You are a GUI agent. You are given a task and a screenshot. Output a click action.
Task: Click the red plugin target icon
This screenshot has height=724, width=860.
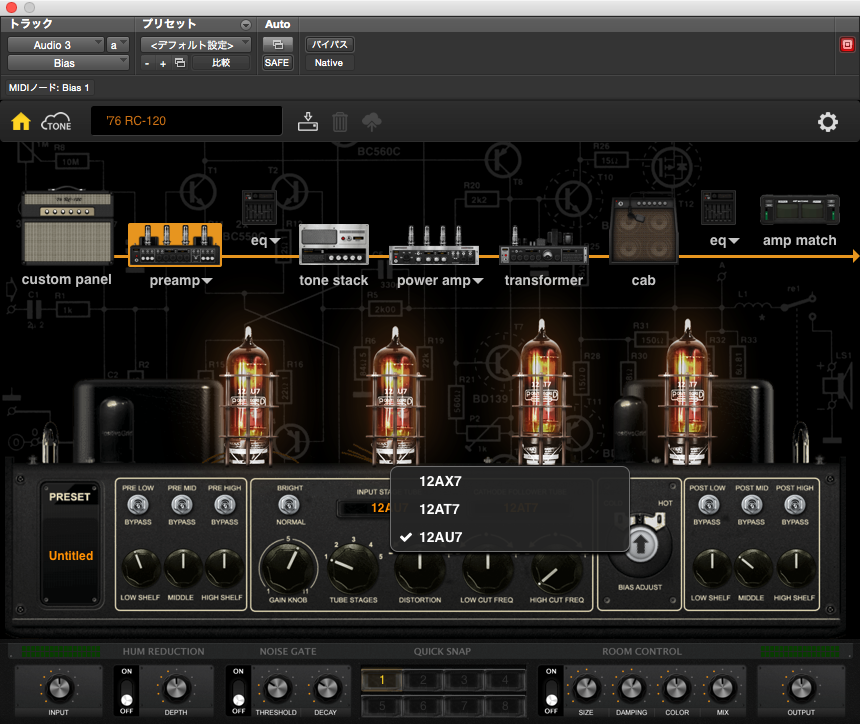pyautogui.click(x=847, y=45)
